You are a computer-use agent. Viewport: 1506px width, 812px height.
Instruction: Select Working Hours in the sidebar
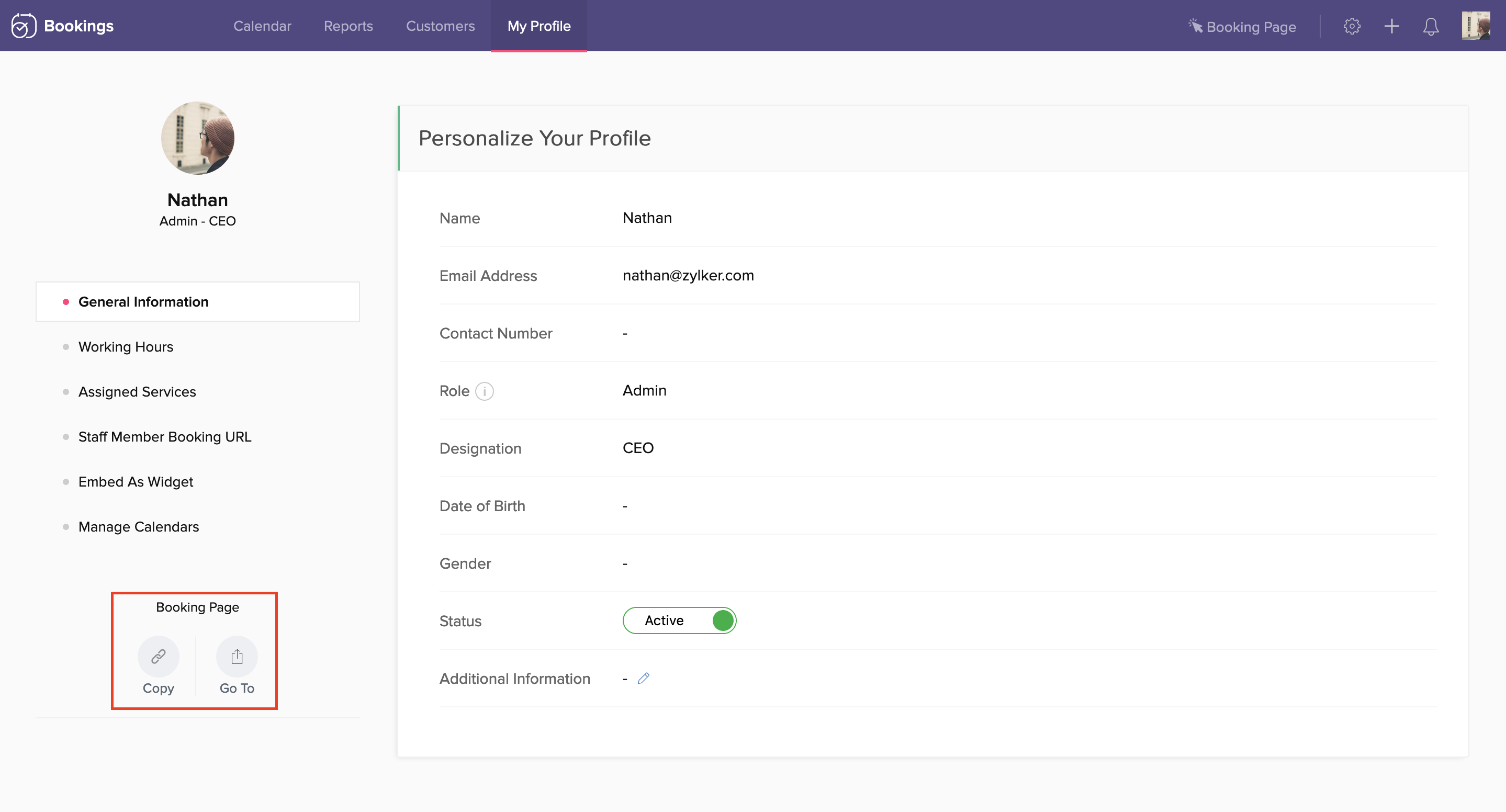coord(126,347)
